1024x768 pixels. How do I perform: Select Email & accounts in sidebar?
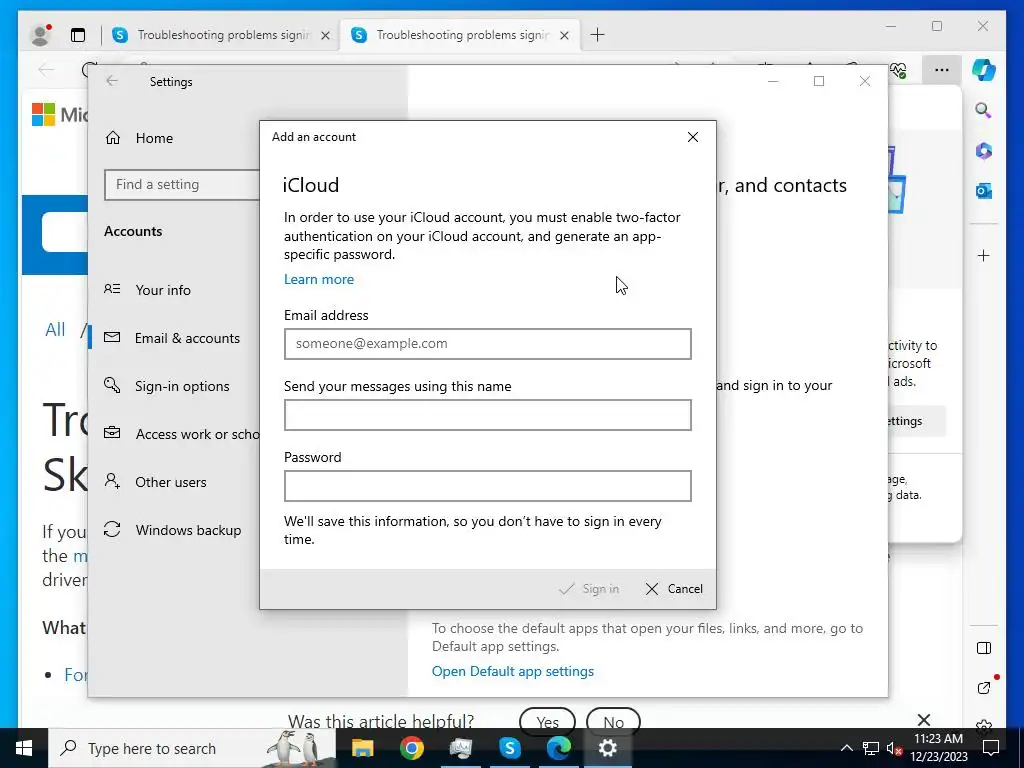click(172, 338)
